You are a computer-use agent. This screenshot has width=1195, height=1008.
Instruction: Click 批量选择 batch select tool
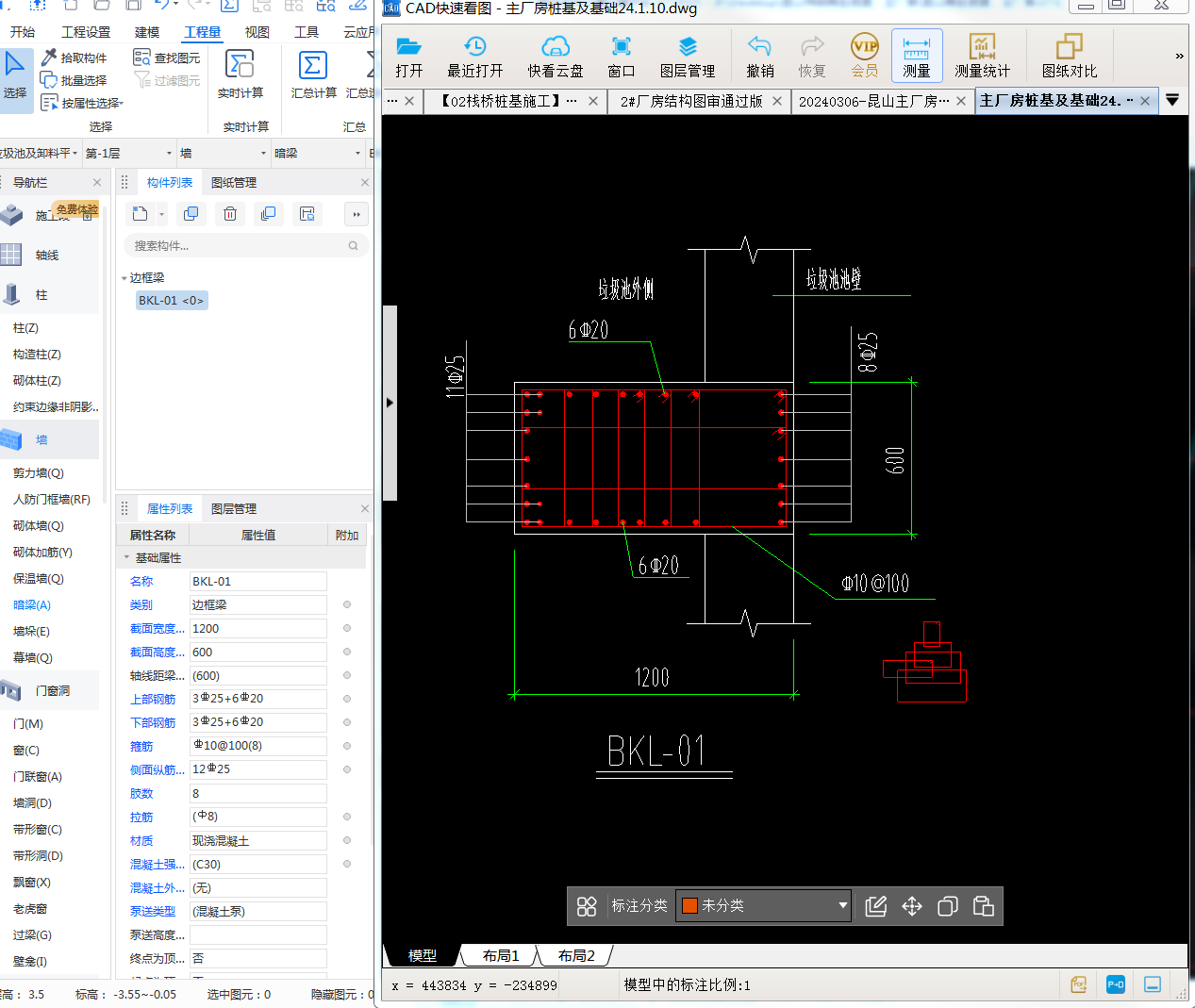[75, 80]
